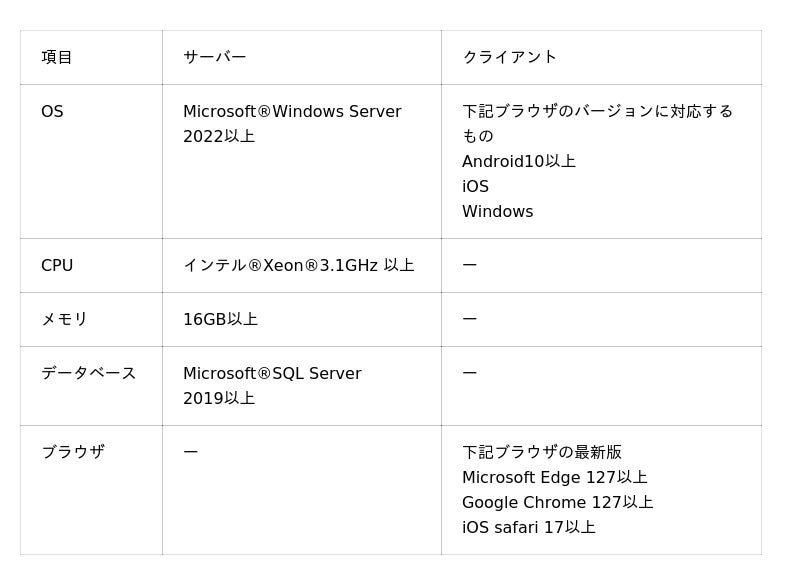Click the dash in the CPU client cell
This screenshot has height=585, width=800.
[469, 266]
